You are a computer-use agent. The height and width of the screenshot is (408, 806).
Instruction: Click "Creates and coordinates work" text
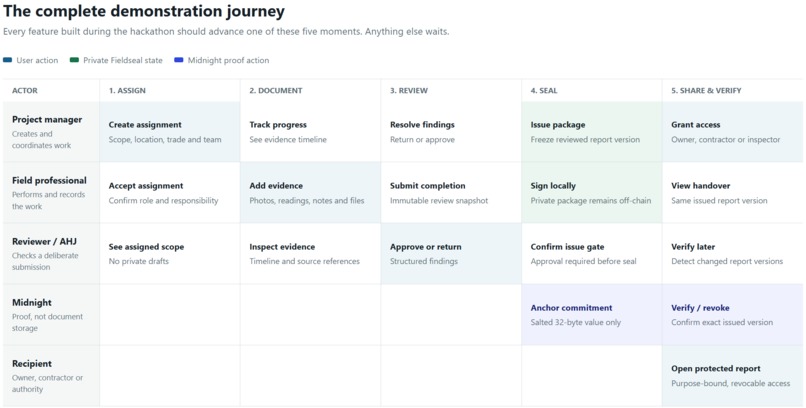pyautogui.click(x=42, y=139)
